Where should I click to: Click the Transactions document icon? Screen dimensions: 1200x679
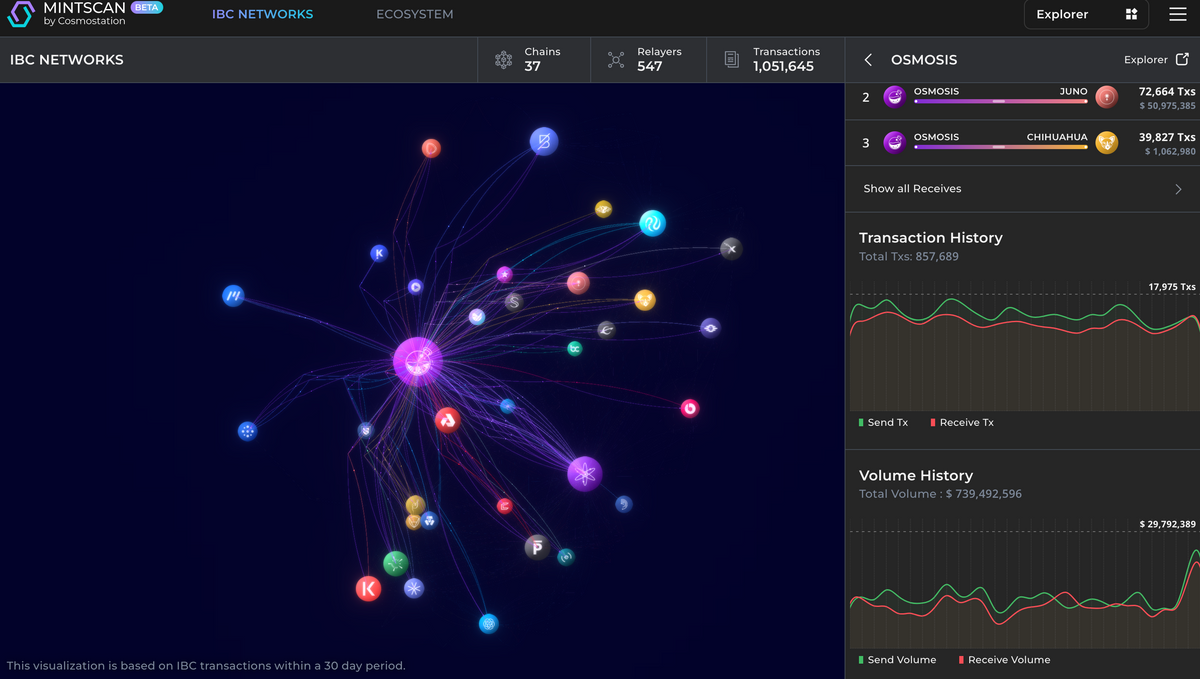coord(732,60)
